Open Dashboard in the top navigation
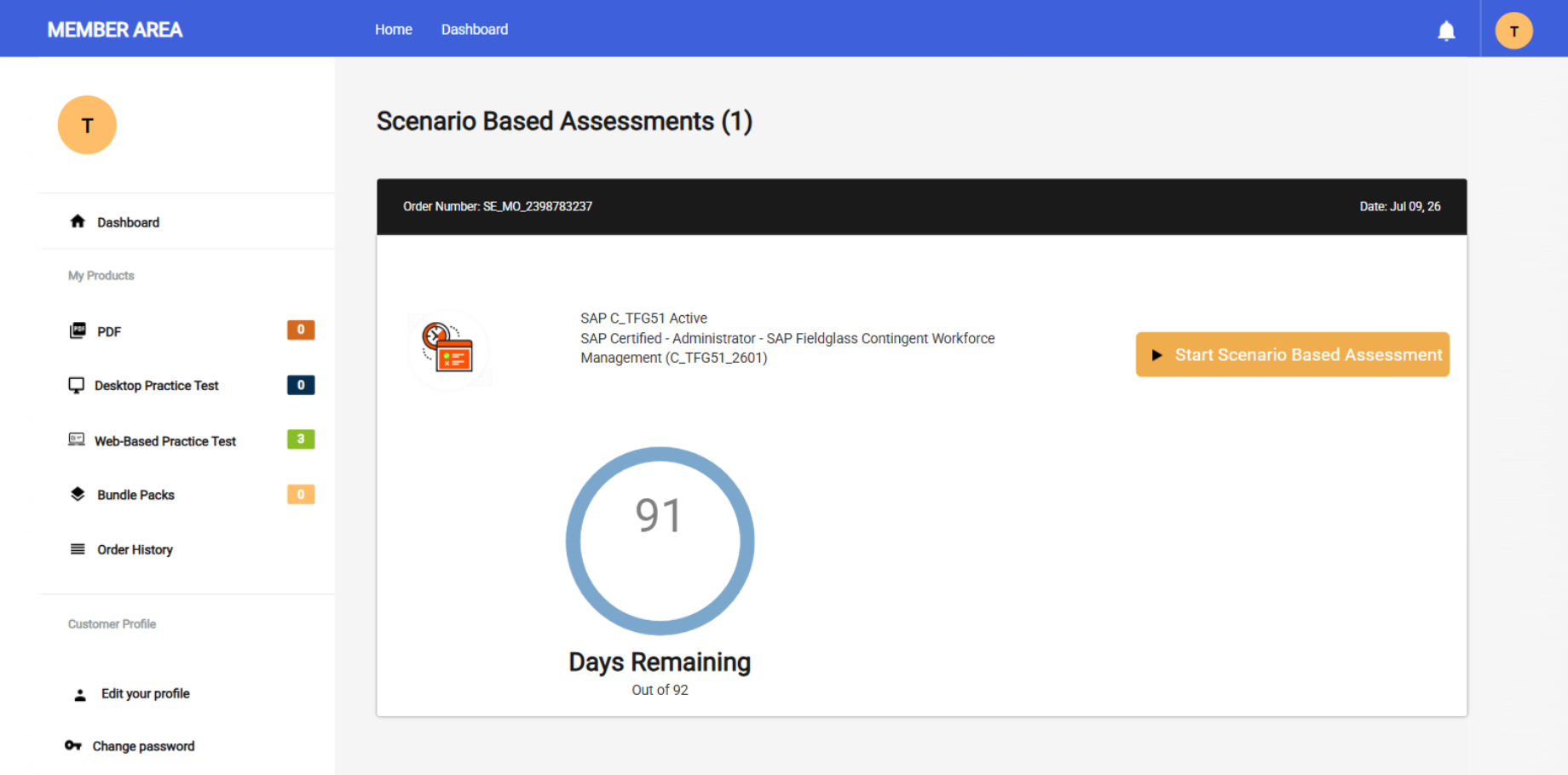1568x775 pixels. tap(475, 30)
